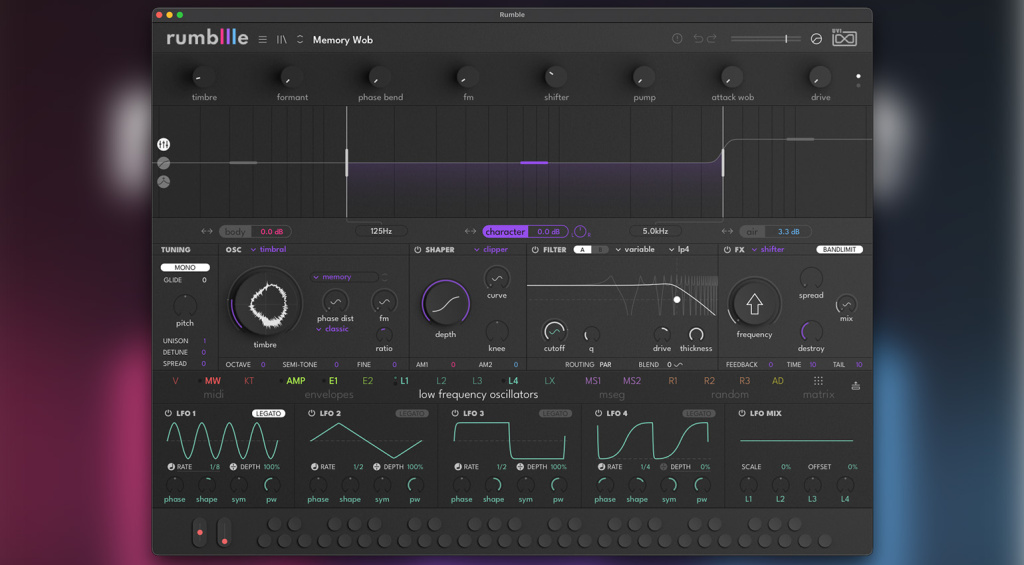The height and width of the screenshot is (565, 1024).
Task: Click the ROUTING PAR value
Action: coord(605,364)
